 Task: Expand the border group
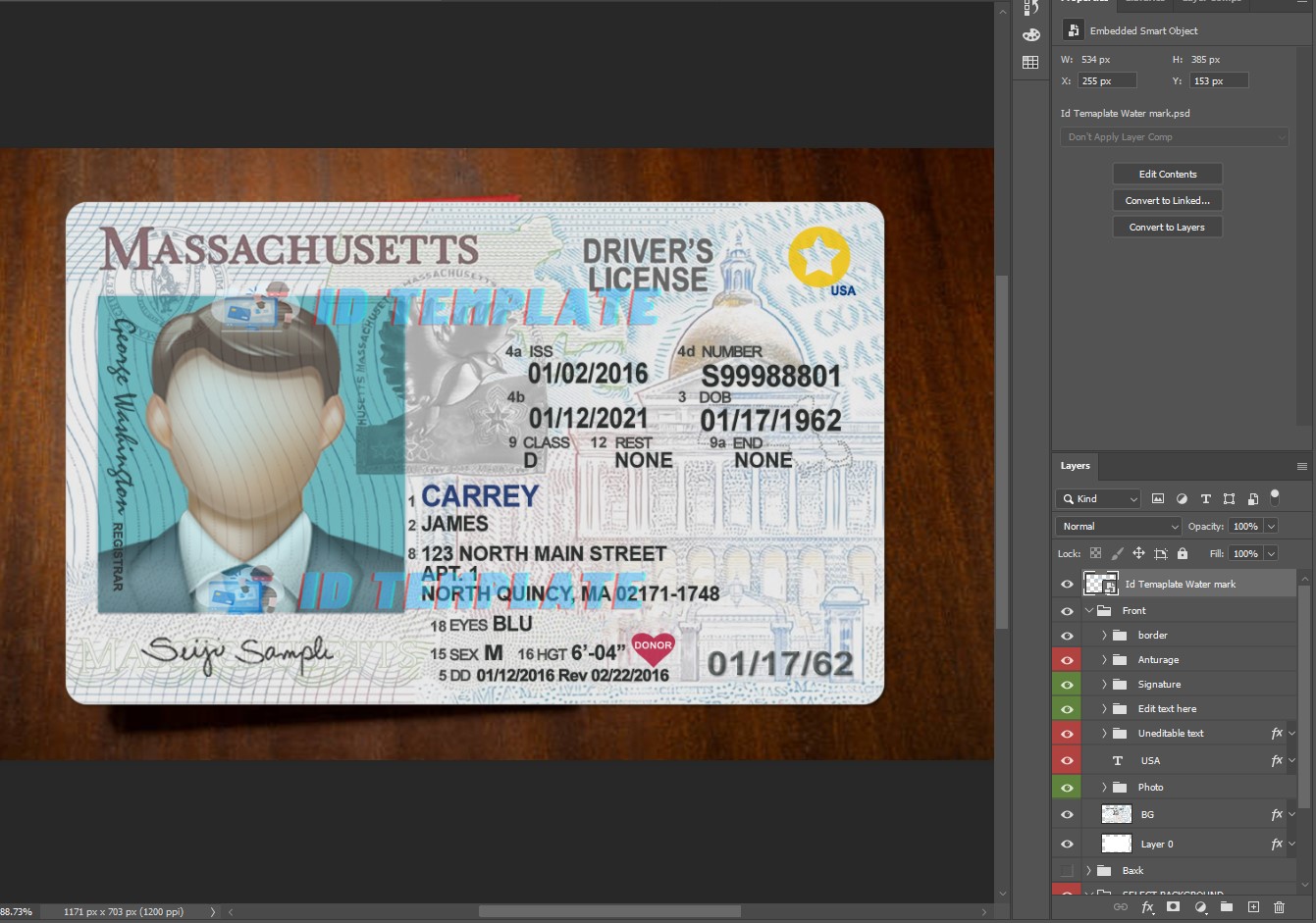(x=1104, y=636)
